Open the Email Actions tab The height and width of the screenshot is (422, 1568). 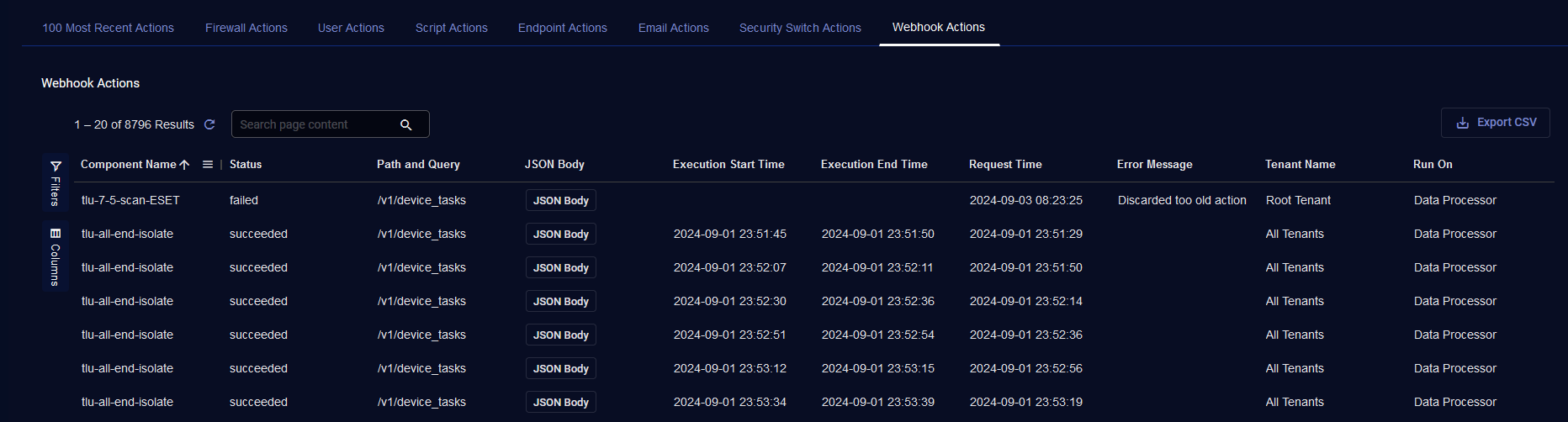click(673, 28)
